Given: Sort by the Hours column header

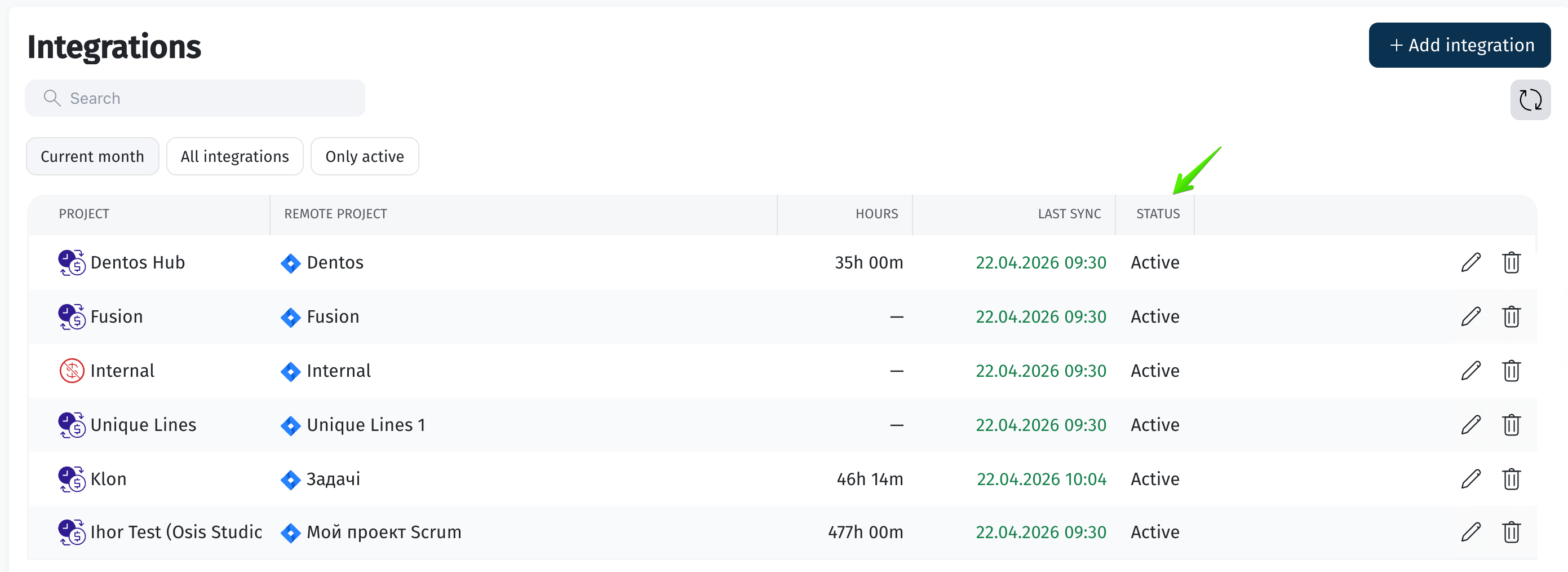Looking at the screenshot, I should (x=876, y=214).
